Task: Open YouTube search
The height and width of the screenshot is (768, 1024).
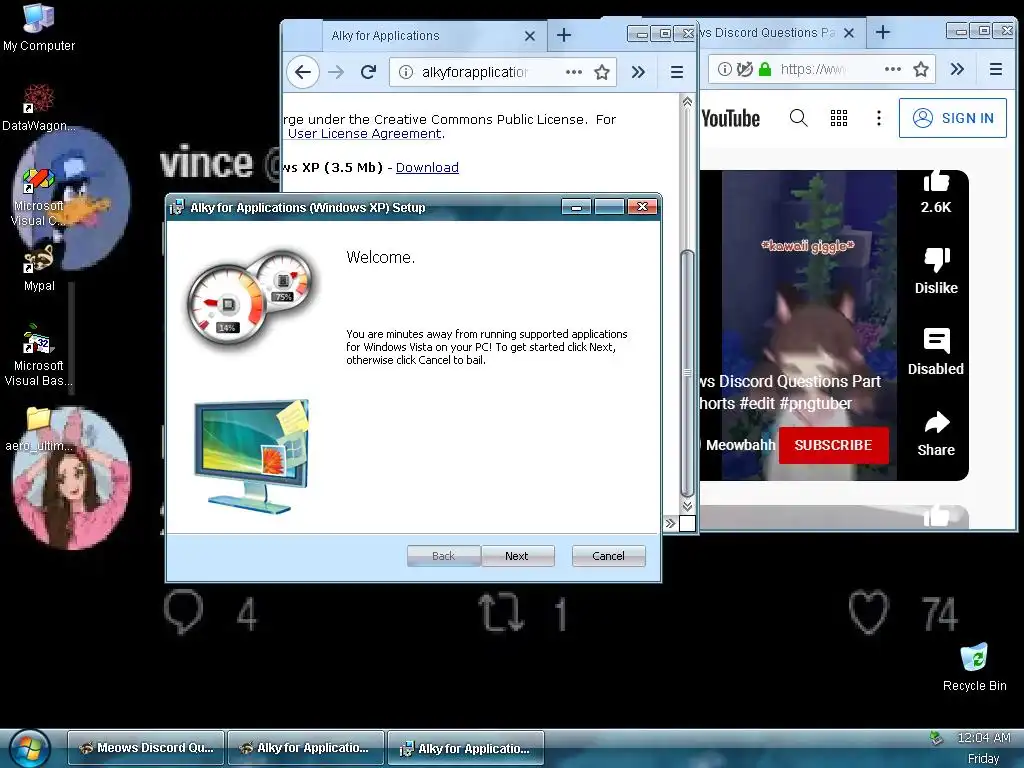Action: [798, 118]
